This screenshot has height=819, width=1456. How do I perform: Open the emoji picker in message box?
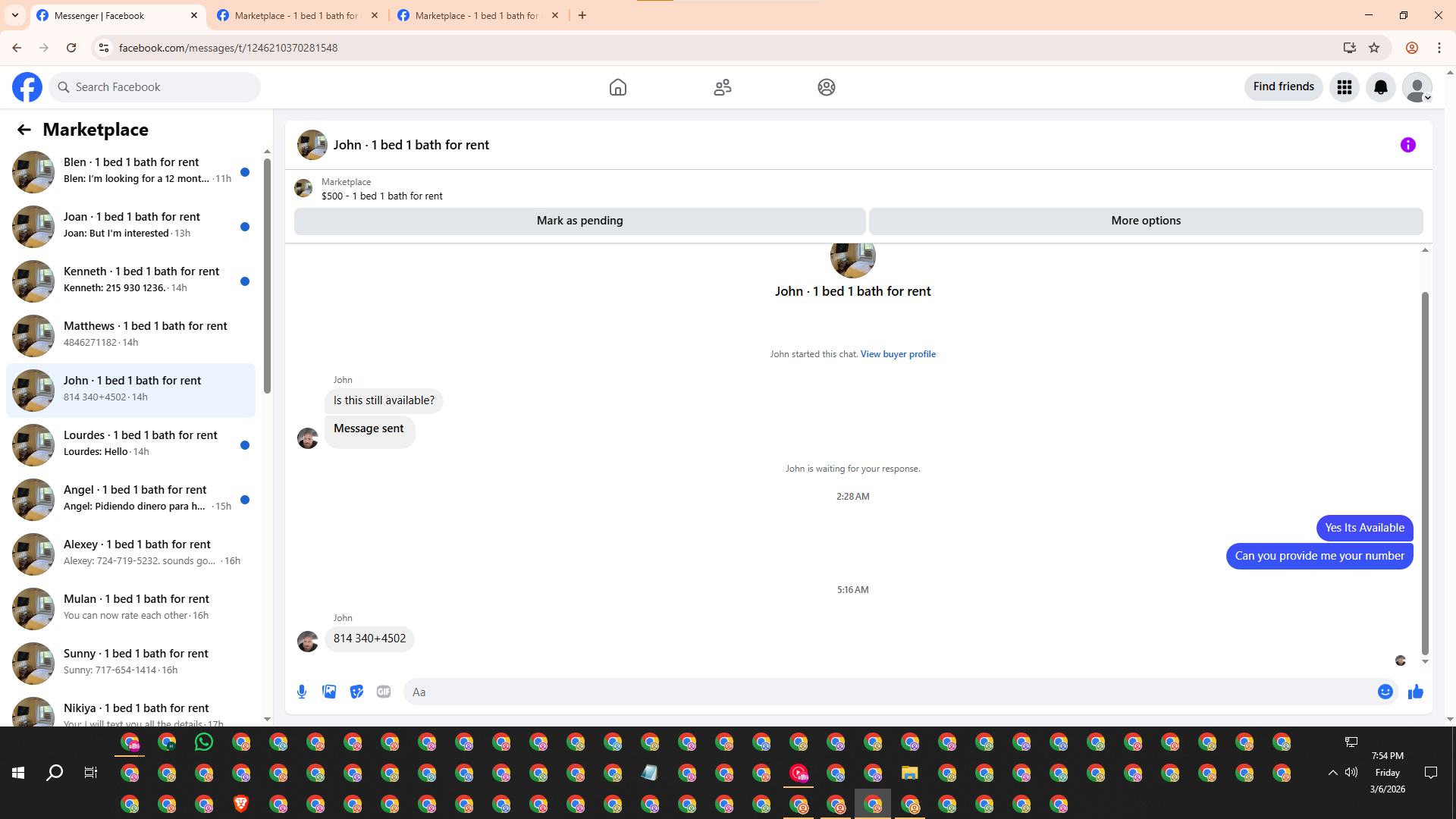(1385, 692)
